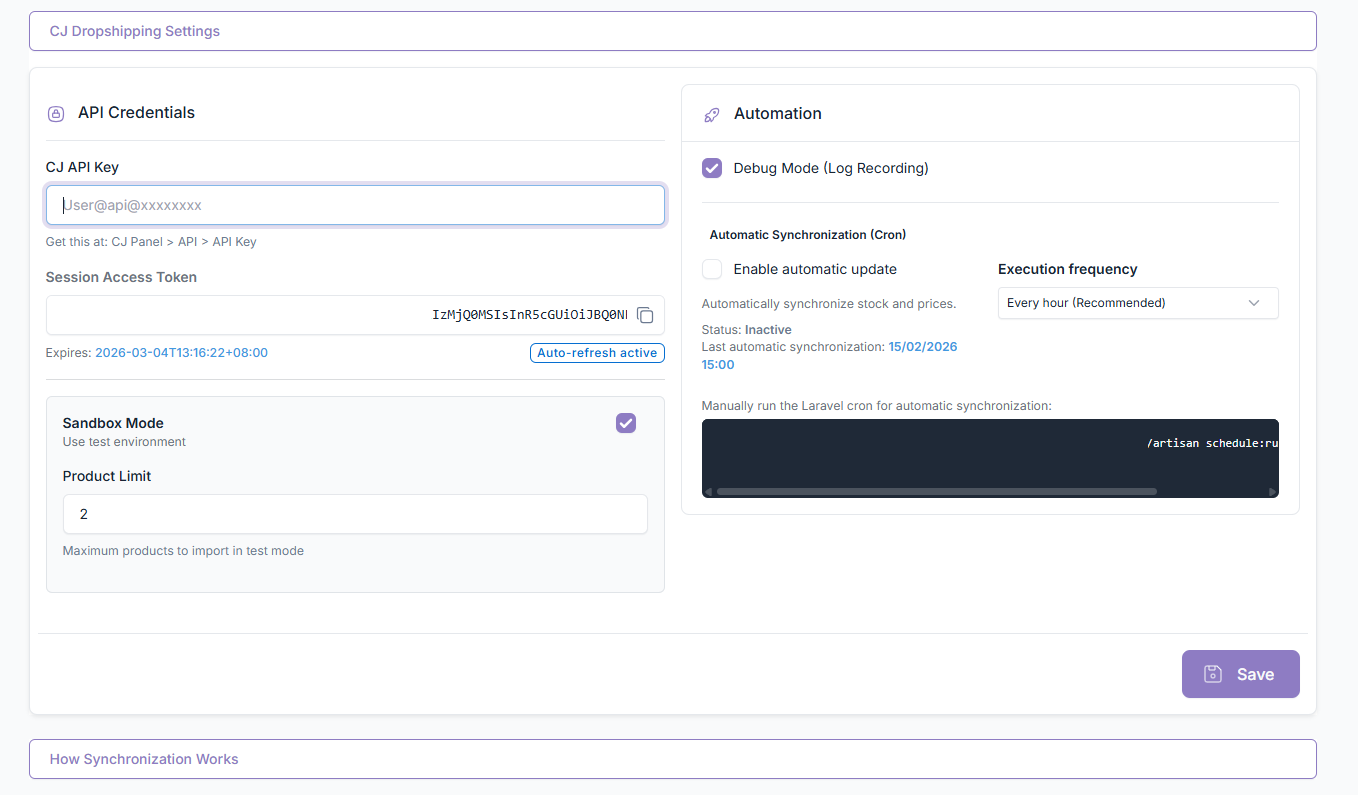Expand the How Synchronization Works section
Viewport: 1358px width, 795px height.
point(672,759)
